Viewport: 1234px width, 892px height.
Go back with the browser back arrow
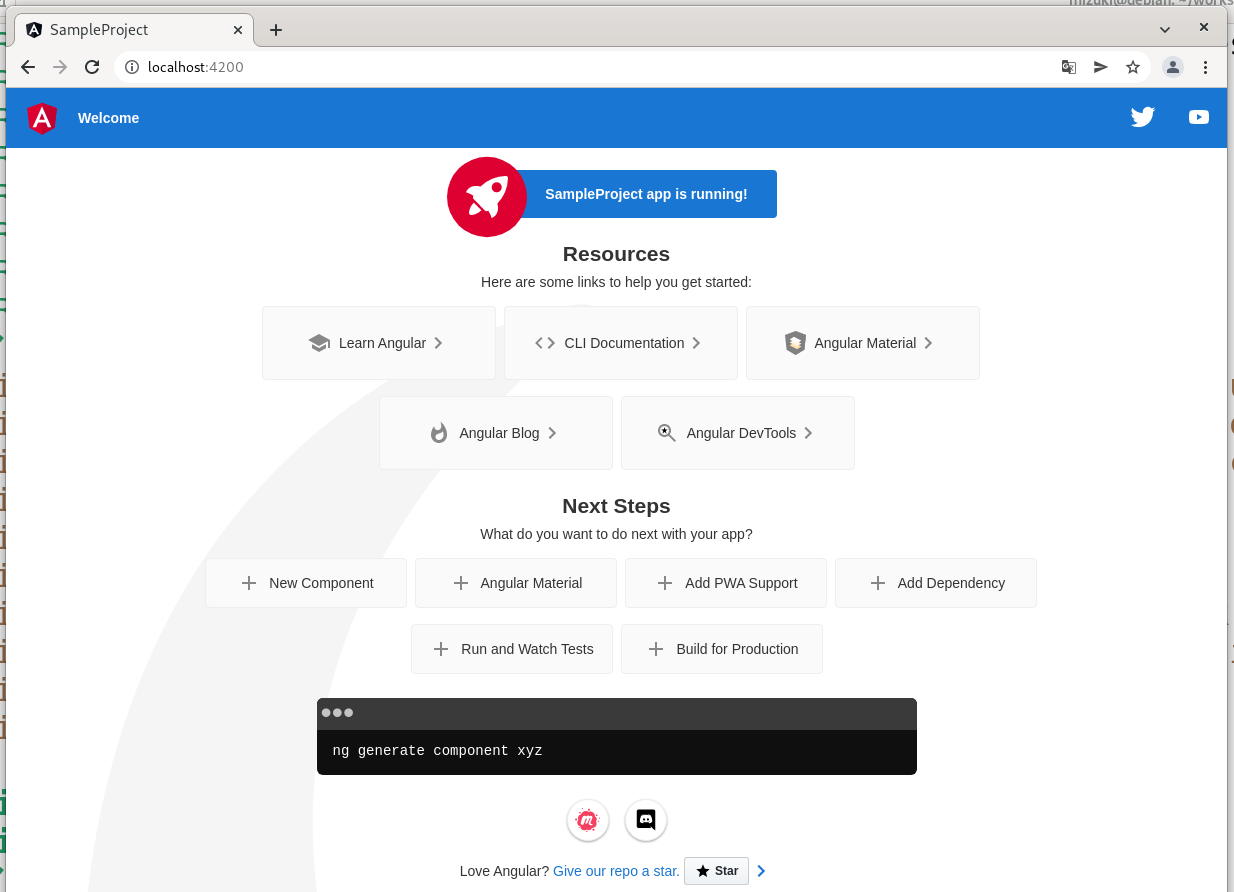click(x=28, y=67)
